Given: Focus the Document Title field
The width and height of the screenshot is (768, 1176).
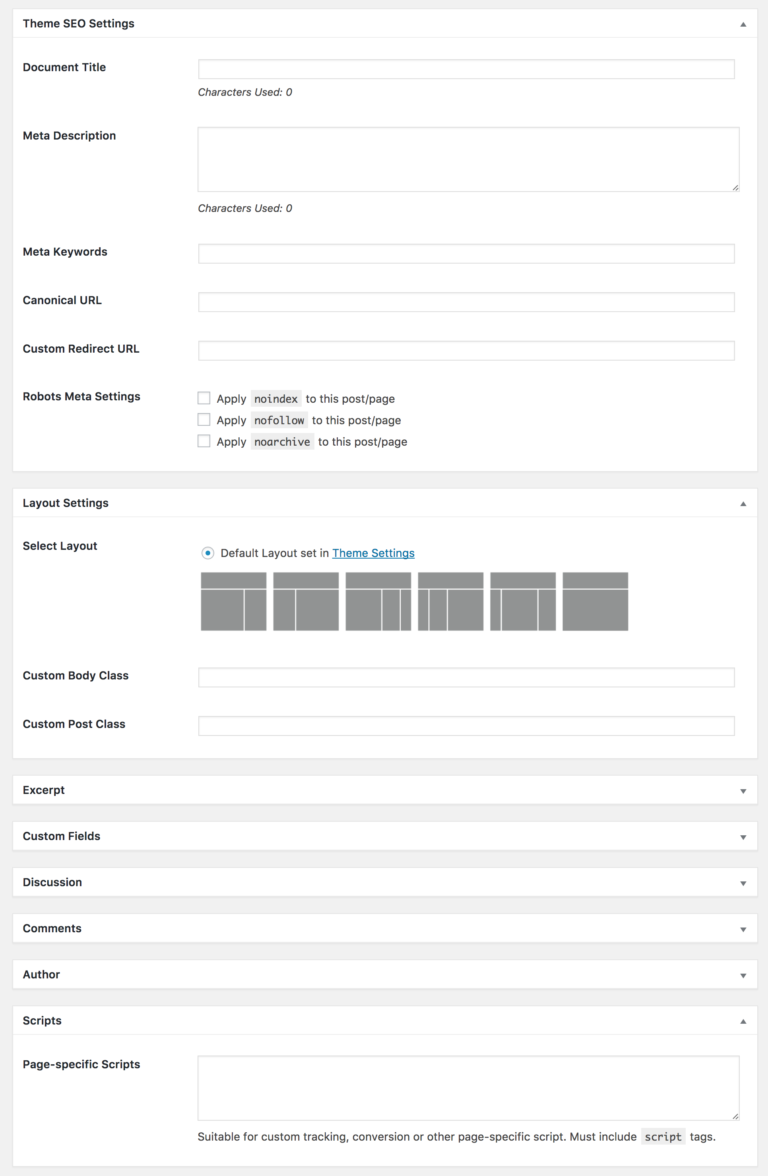Looking at the screenshot, I should (466, 69).
